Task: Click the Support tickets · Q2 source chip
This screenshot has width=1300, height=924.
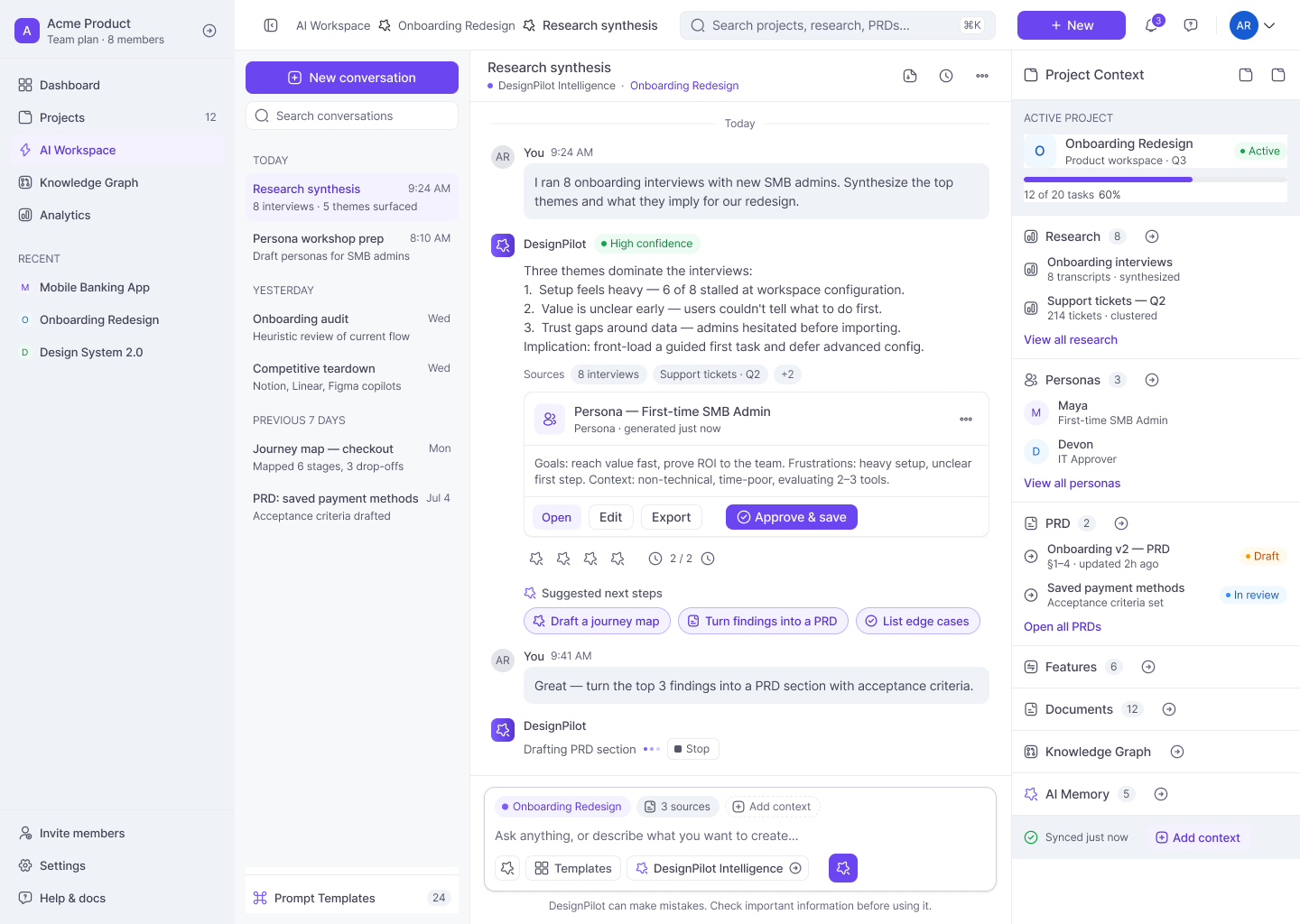Action: coord(710,374)
